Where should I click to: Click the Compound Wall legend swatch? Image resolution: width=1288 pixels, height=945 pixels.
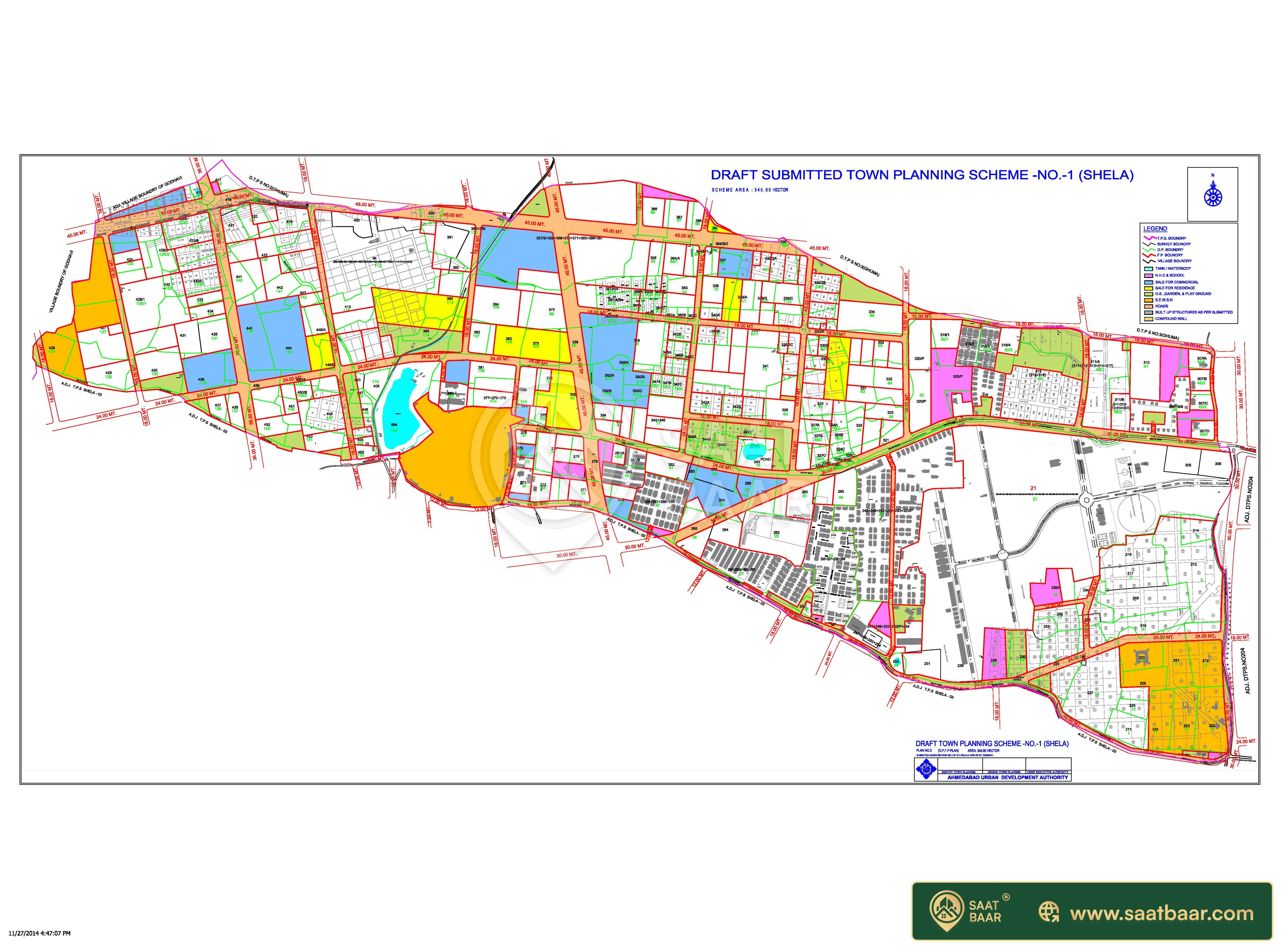(1148, 319)
